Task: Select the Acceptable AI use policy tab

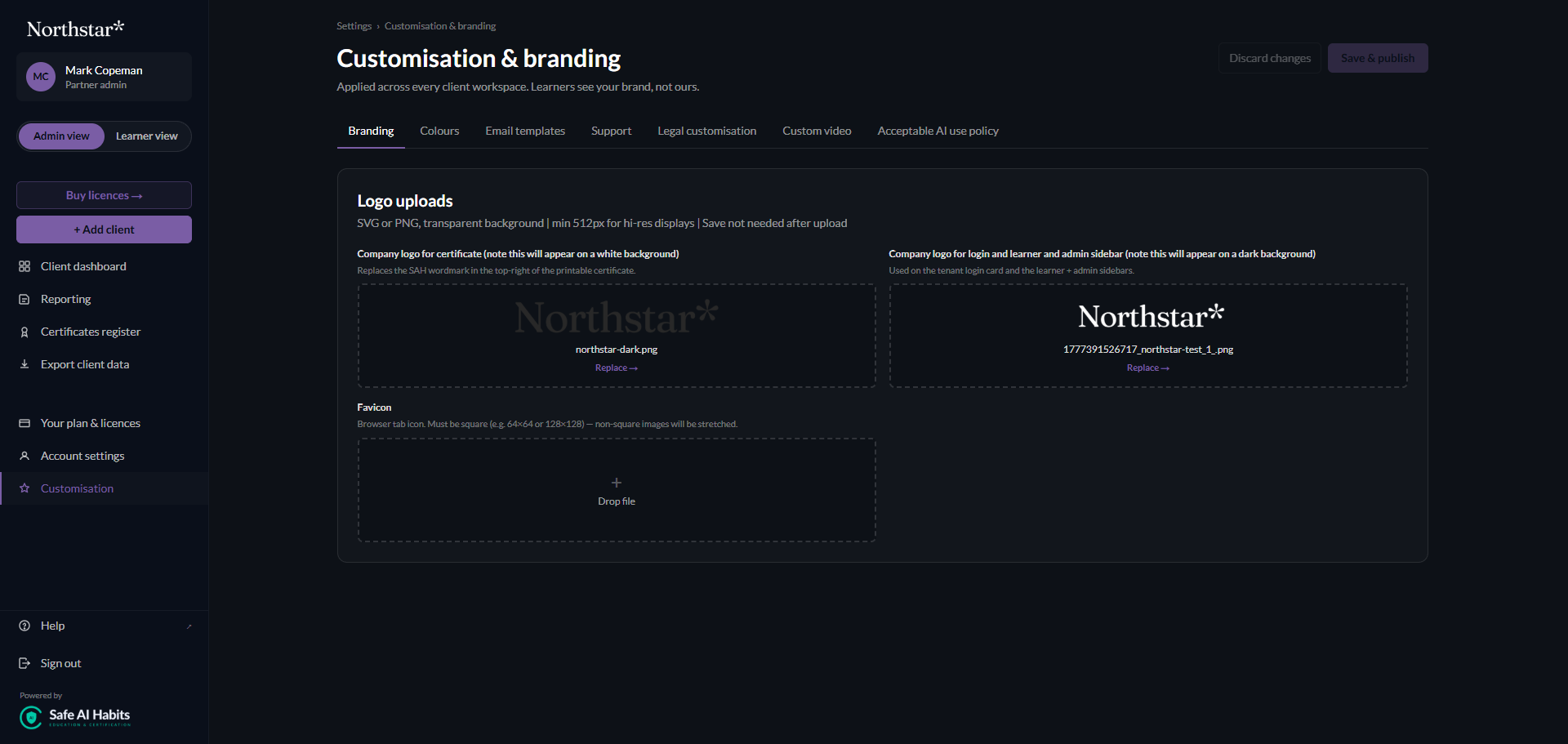Action: (938, 131)
